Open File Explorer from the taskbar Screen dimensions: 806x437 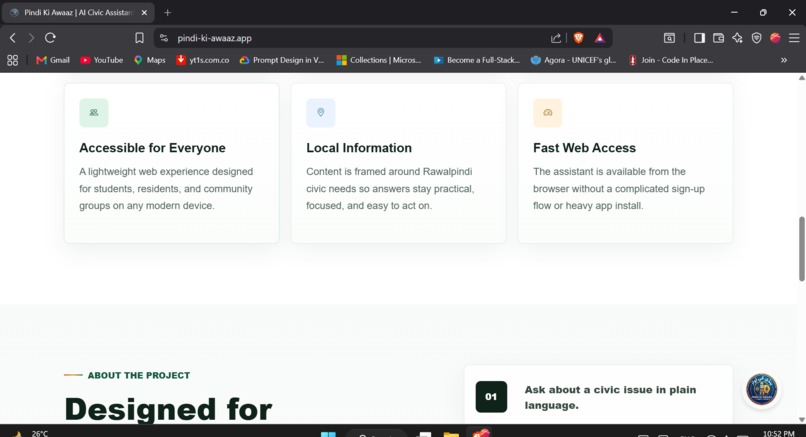tap(451, 434)
